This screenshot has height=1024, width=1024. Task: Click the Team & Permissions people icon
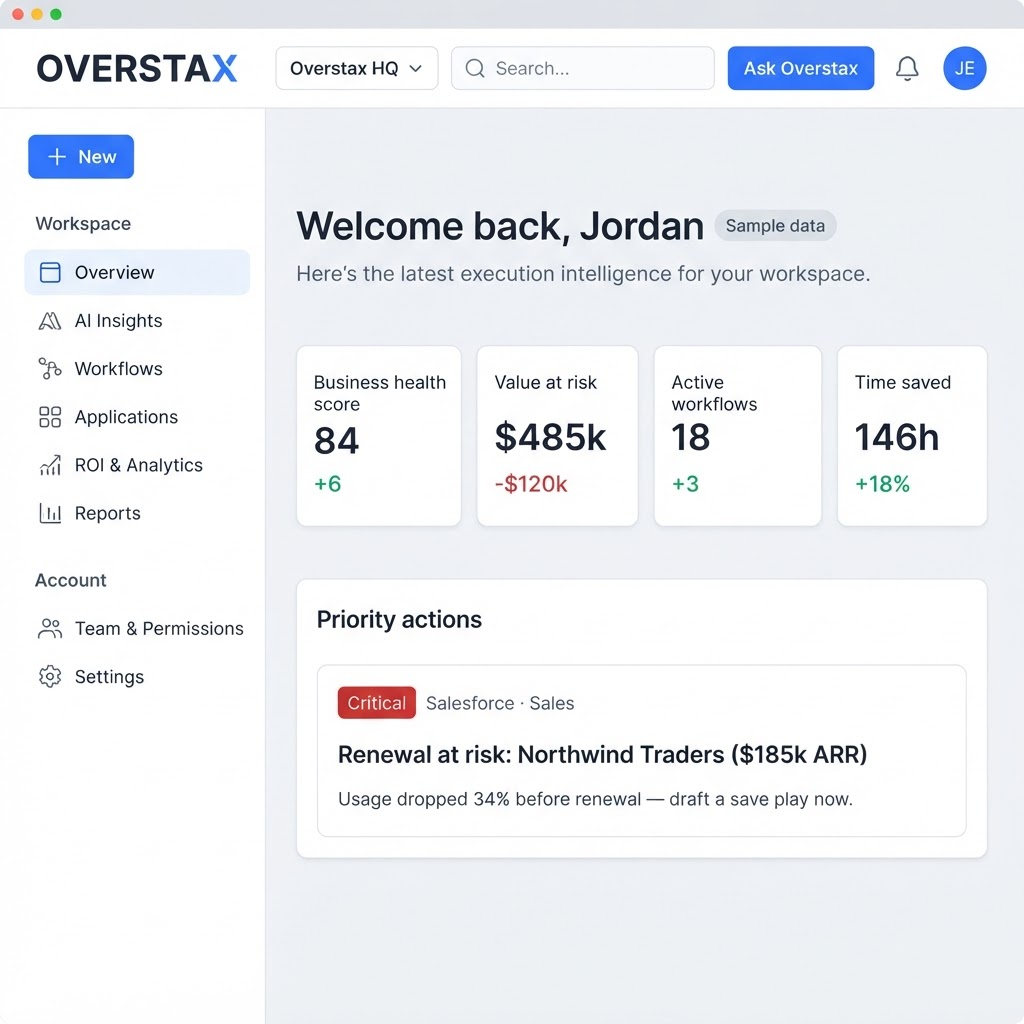click(50, 628)
